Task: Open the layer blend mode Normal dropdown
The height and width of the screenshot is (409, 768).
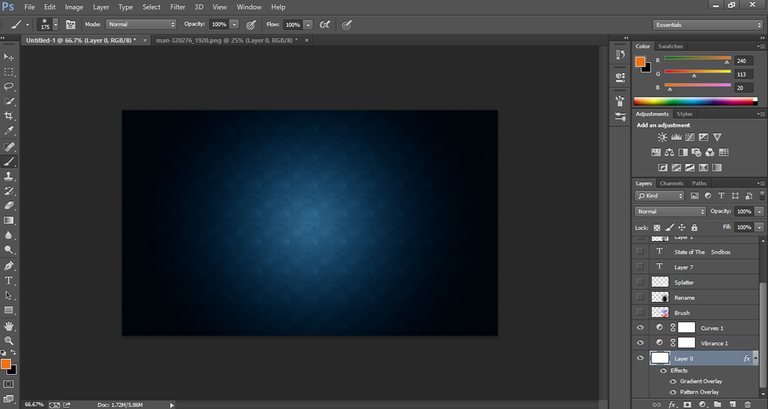Action: (x=671, y=212)
